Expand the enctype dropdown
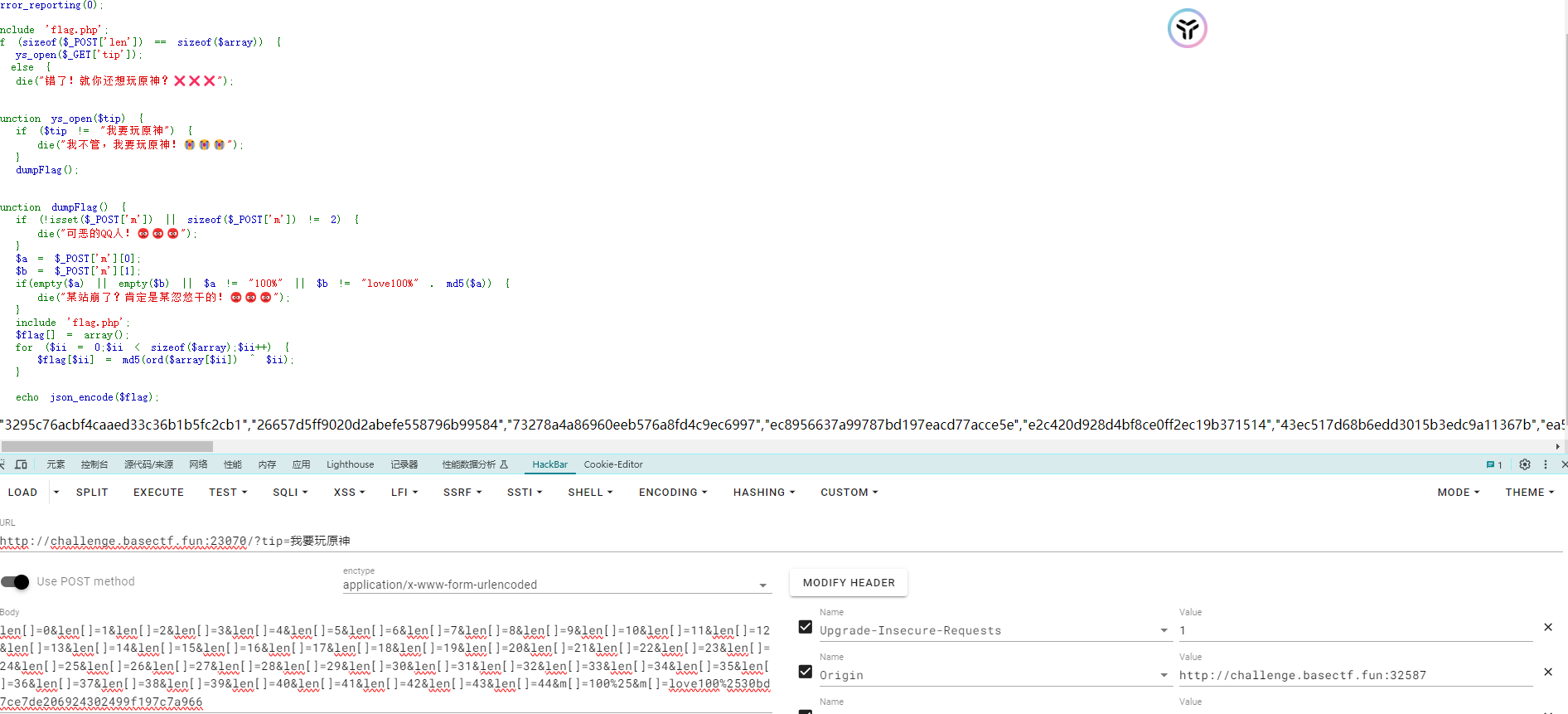This screenshot has width=1568, height=714. [x=762, y=585]
